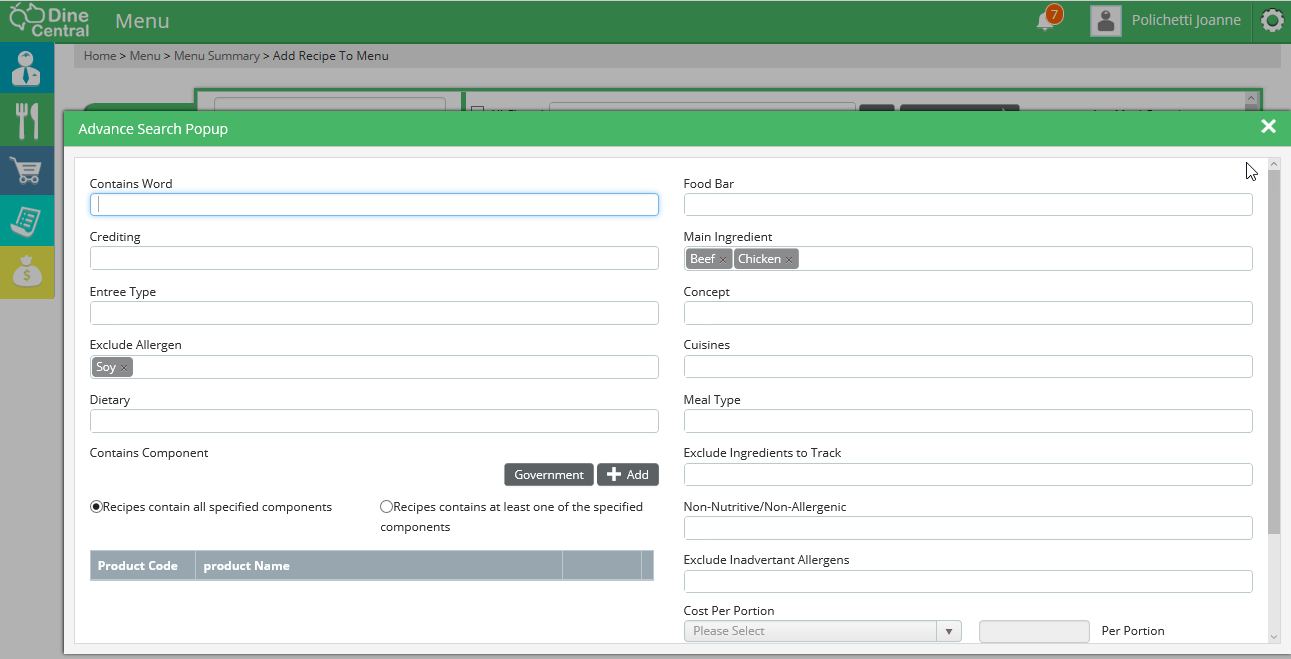Click the Government button
This screenshot has height=659, width=1291.
[549, 475]
